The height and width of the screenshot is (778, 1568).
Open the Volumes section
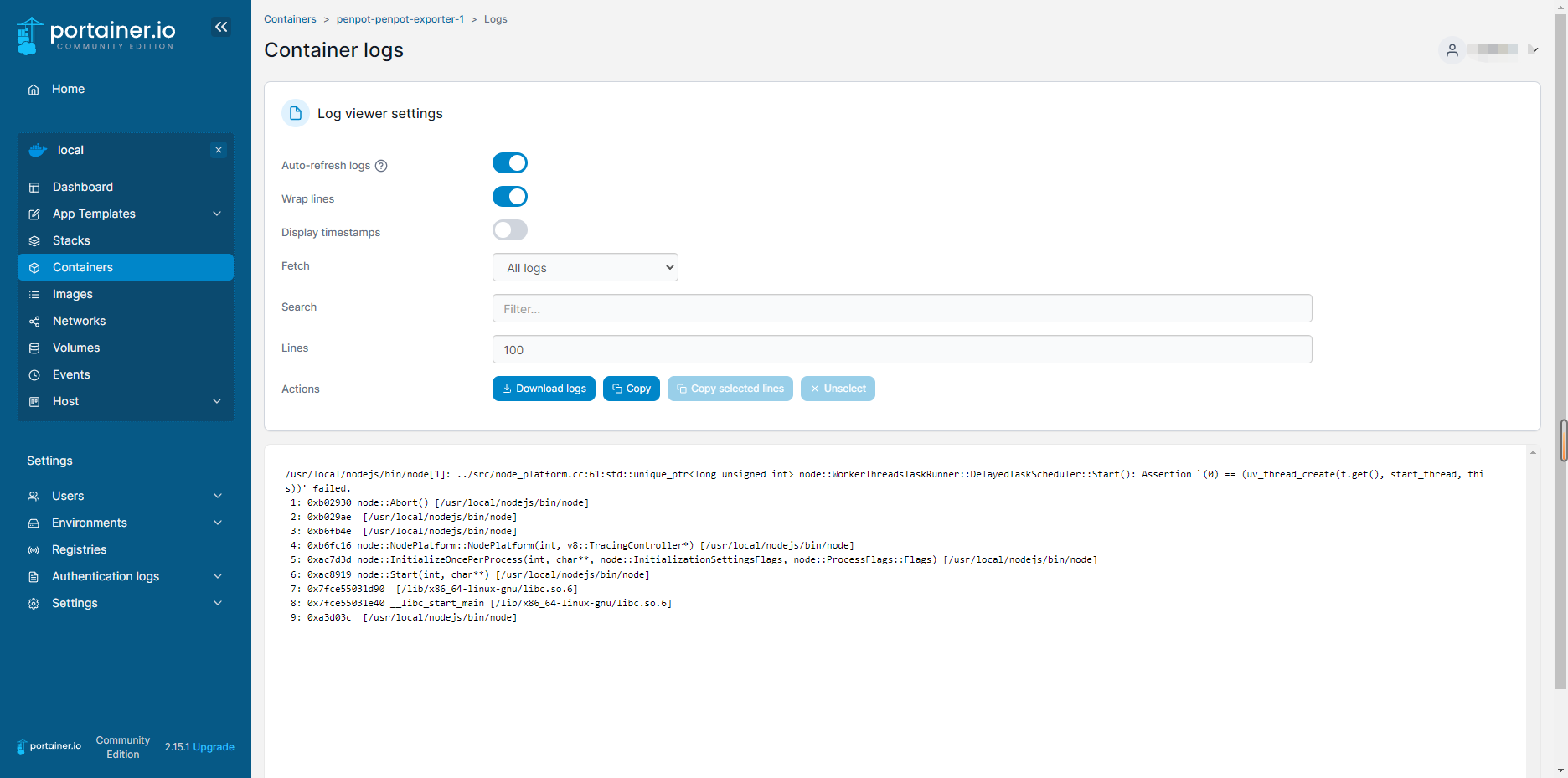76,348
